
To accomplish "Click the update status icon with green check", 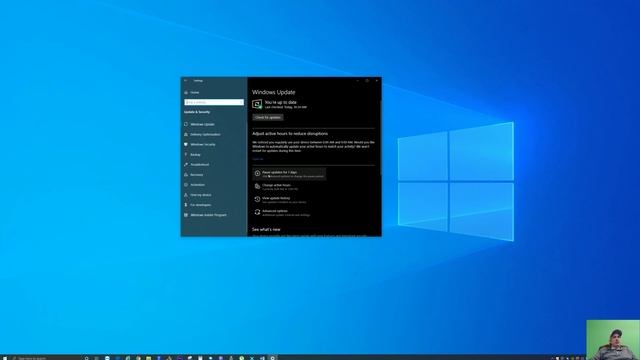I will click(257, 104).
